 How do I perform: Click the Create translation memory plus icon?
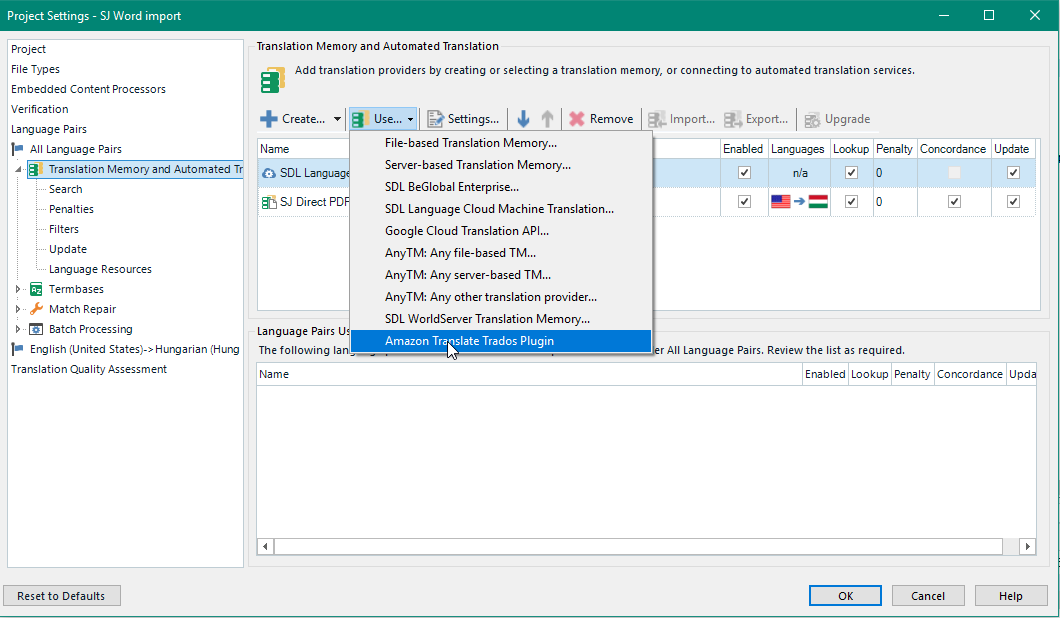click(268, 119)
